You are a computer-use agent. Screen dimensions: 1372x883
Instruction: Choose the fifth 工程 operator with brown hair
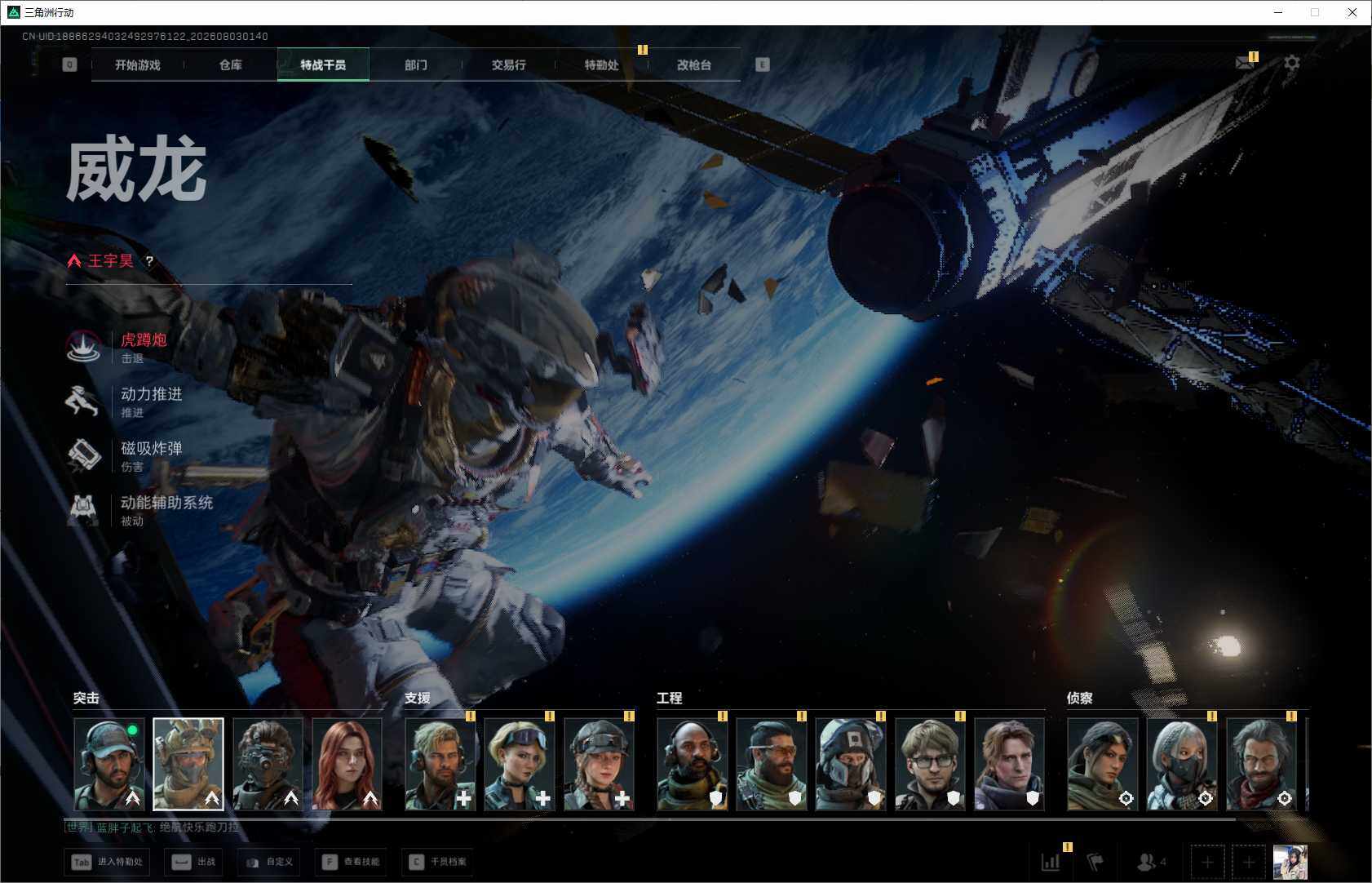click(x=1009, y=764)
